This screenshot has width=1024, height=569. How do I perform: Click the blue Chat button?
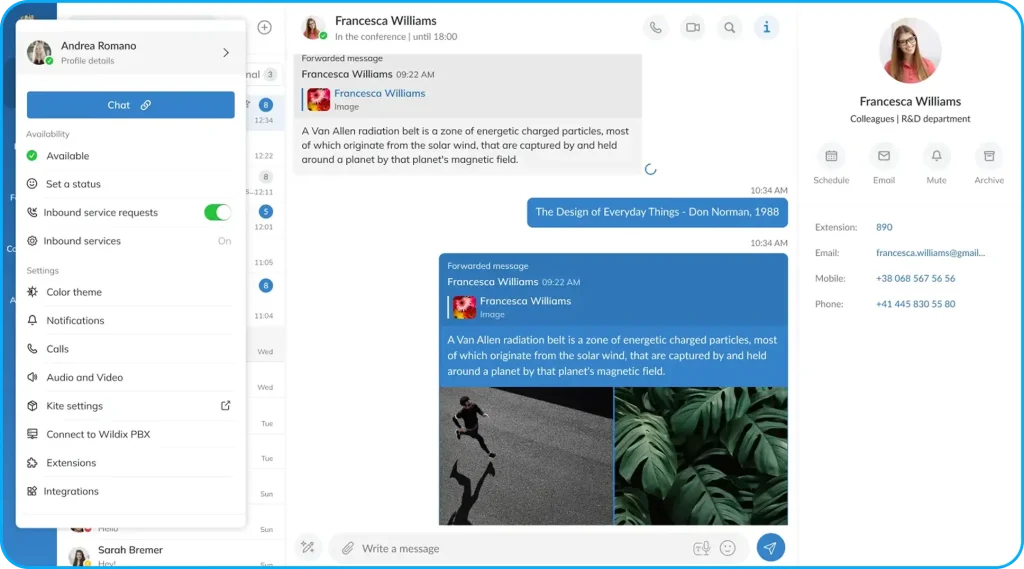(x=130, y=105)
